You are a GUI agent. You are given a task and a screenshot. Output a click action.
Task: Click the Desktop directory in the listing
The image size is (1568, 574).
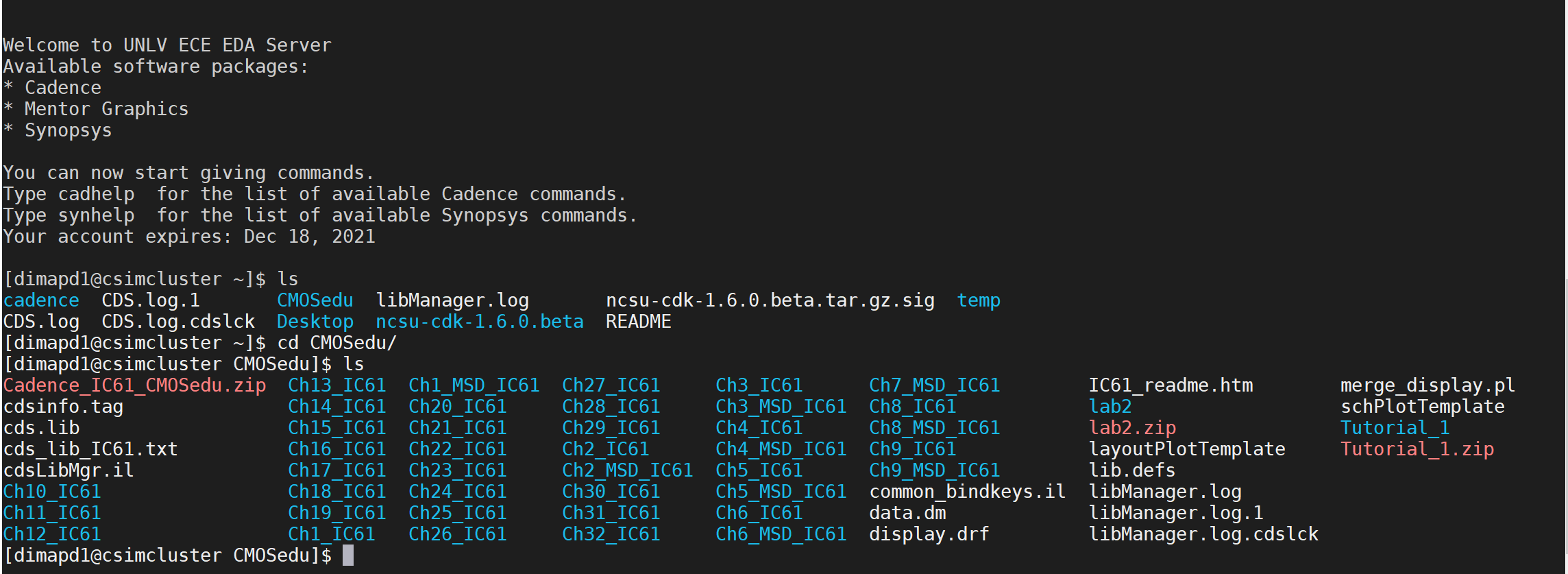(x=315, y=322)
